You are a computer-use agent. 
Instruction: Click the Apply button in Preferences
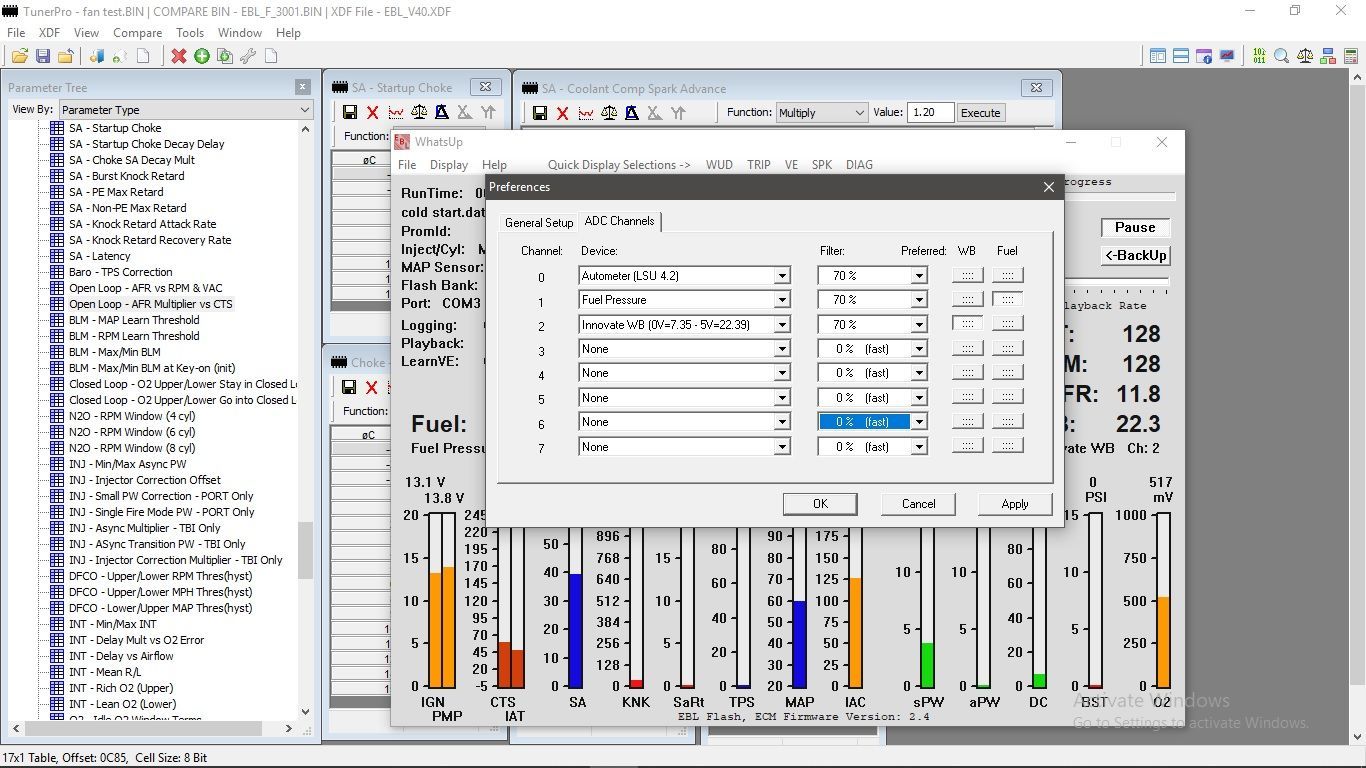pos(1014,504)
